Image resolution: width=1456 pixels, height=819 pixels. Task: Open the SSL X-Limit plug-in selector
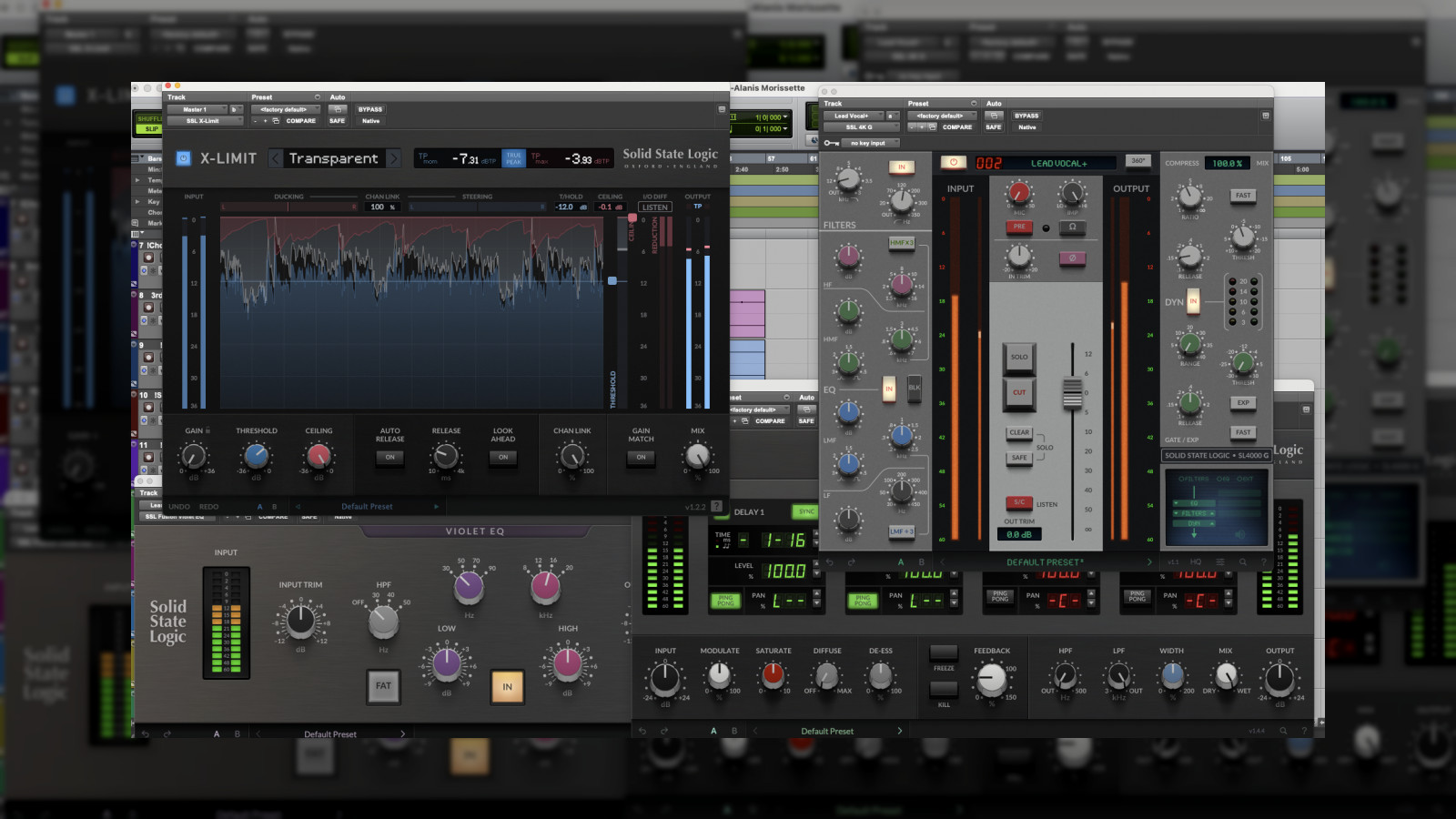[205, 120]
